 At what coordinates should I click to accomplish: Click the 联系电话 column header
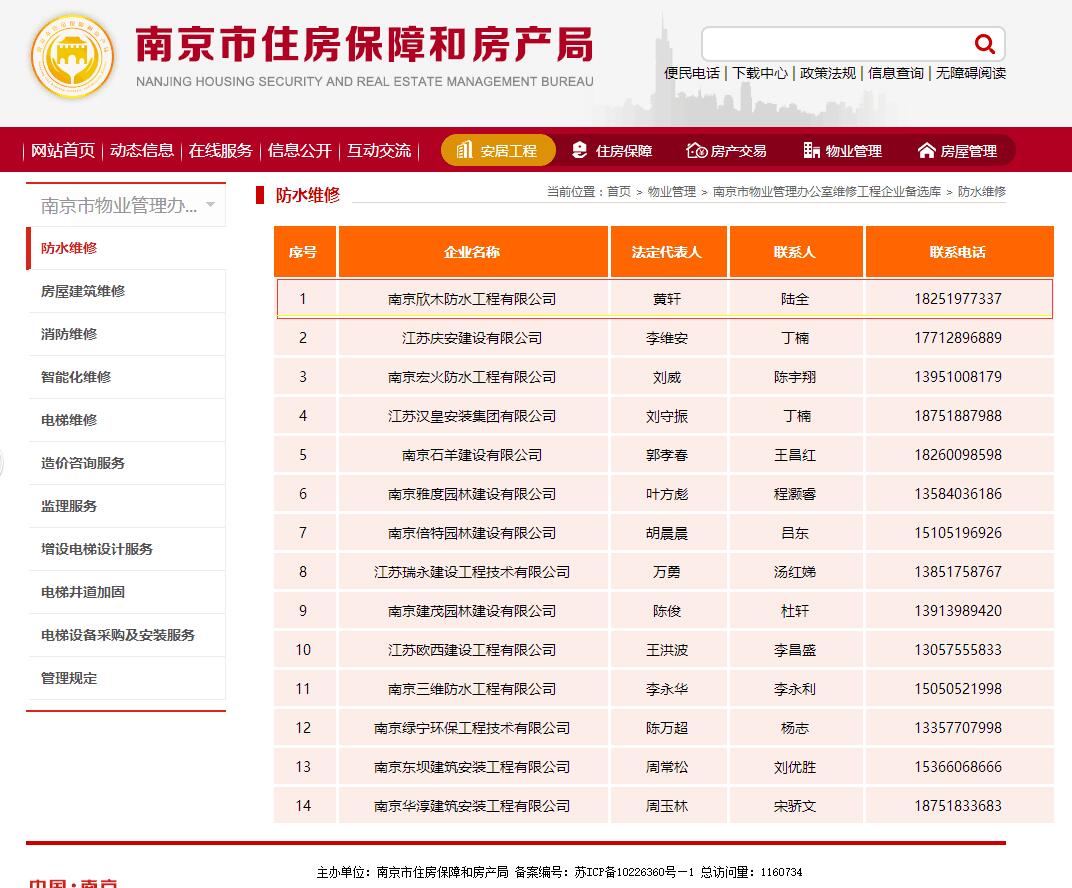[959, 252]
